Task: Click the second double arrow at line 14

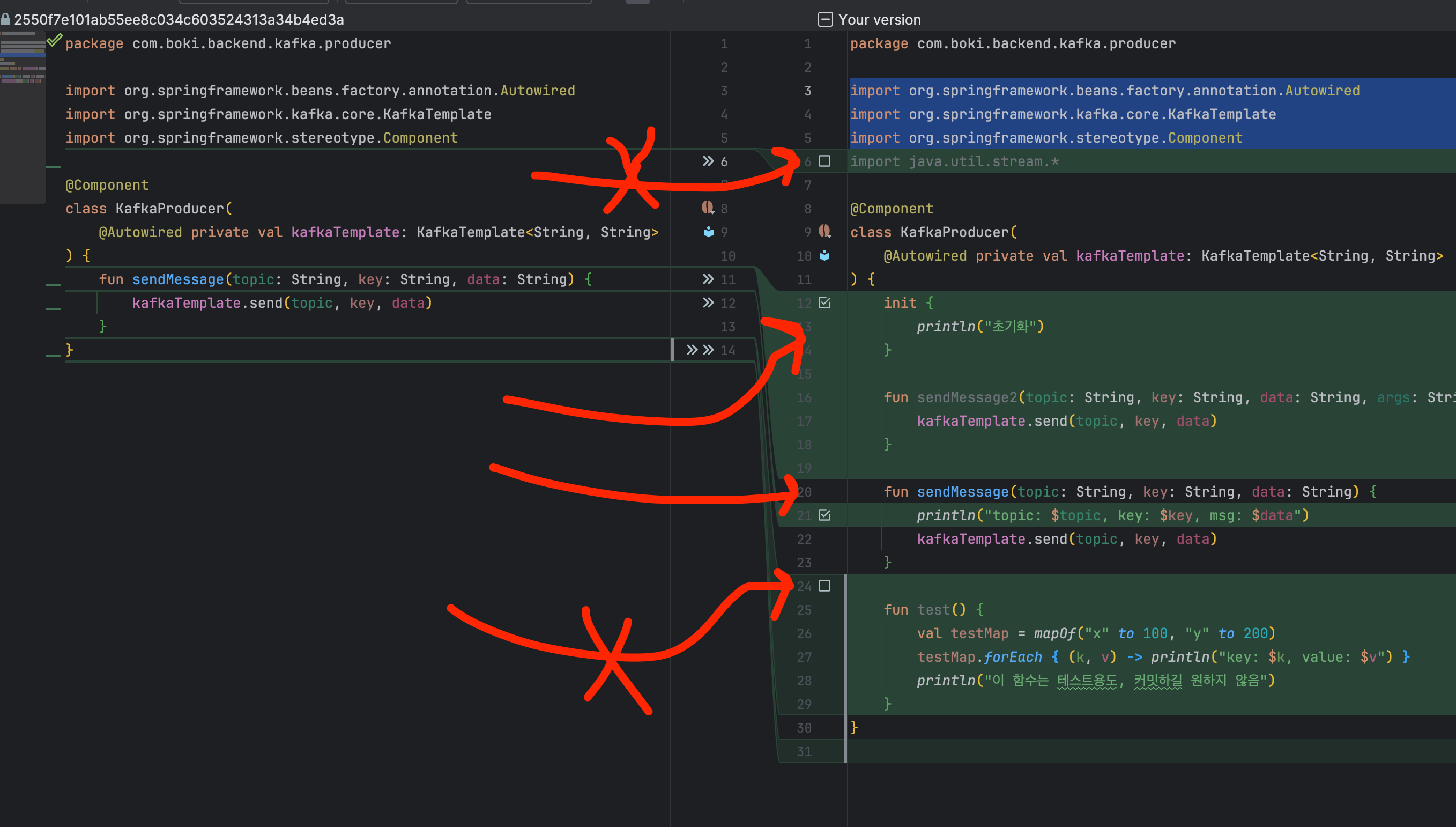Action: 708,350
